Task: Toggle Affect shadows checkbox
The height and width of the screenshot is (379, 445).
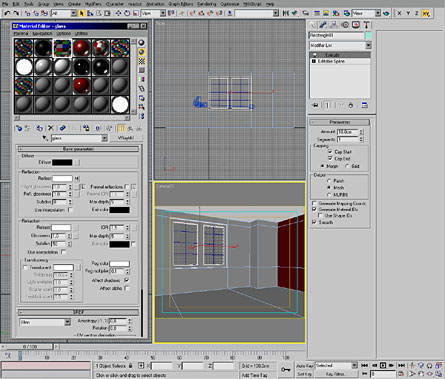Action: [x=127, y=280]
